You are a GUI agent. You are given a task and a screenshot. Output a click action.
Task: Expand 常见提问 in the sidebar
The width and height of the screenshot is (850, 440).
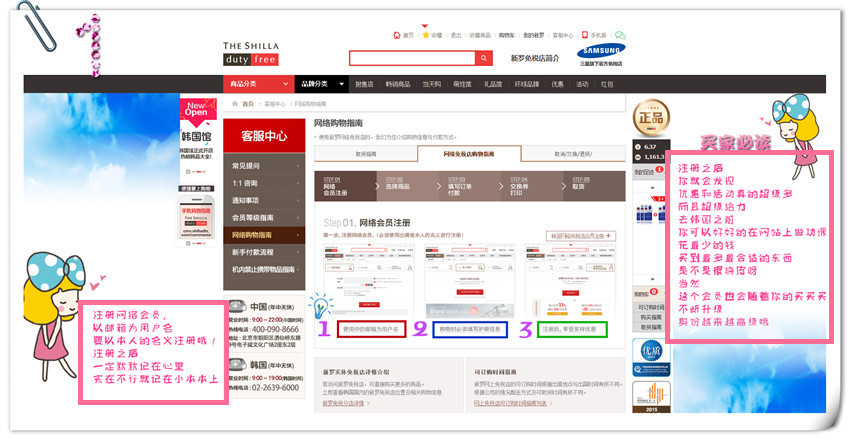(x=264, y=166)
